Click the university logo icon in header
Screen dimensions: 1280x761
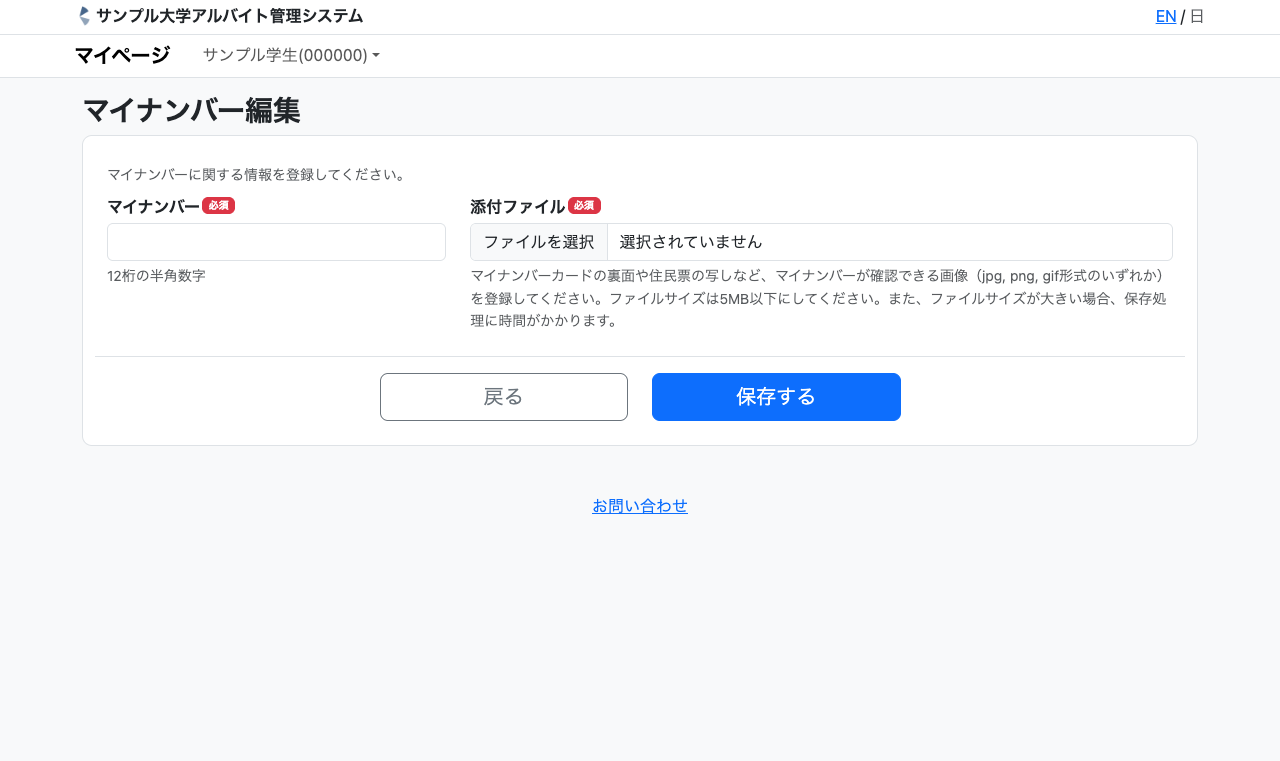click(84, 16)
